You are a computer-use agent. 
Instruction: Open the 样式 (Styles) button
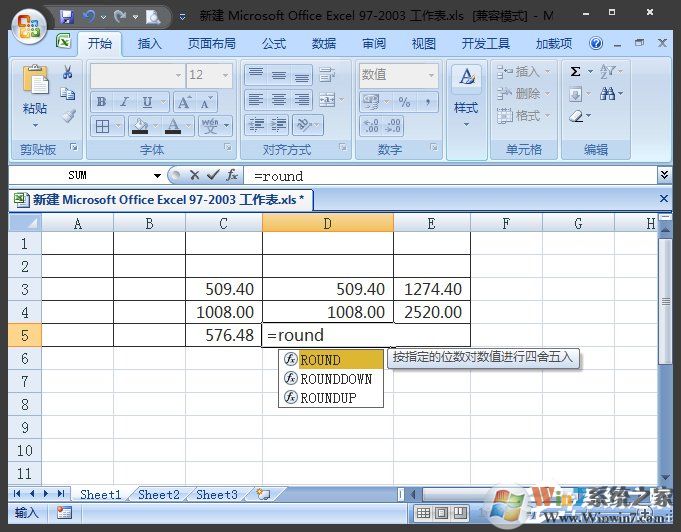[466, 95]
